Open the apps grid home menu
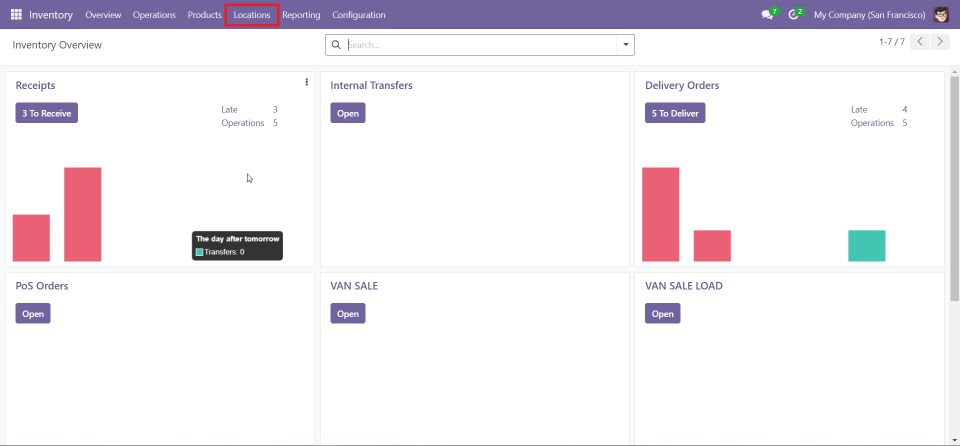 coord(16,15)
